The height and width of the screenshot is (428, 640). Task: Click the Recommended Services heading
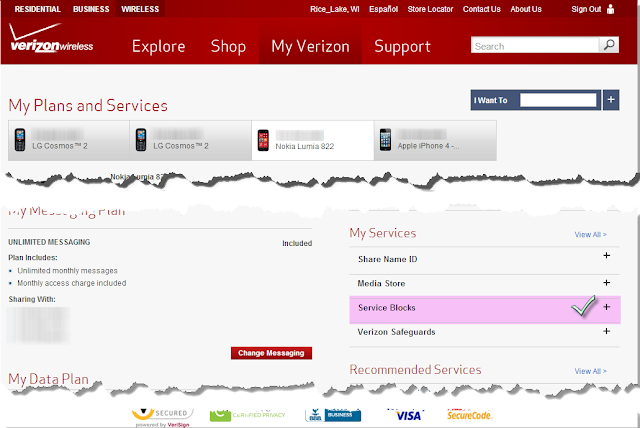pos(416,370)
